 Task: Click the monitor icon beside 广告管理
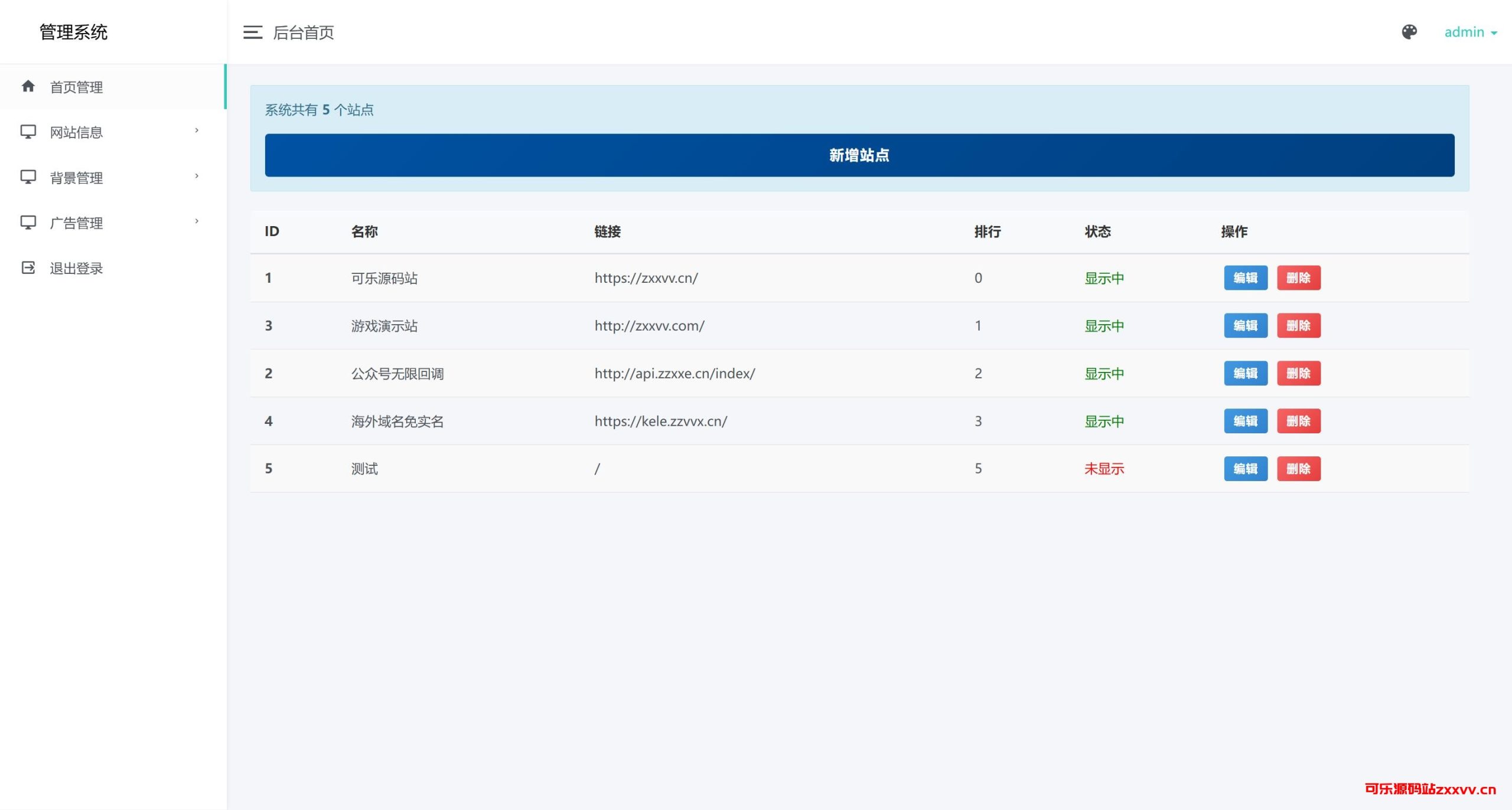point(28,223)
